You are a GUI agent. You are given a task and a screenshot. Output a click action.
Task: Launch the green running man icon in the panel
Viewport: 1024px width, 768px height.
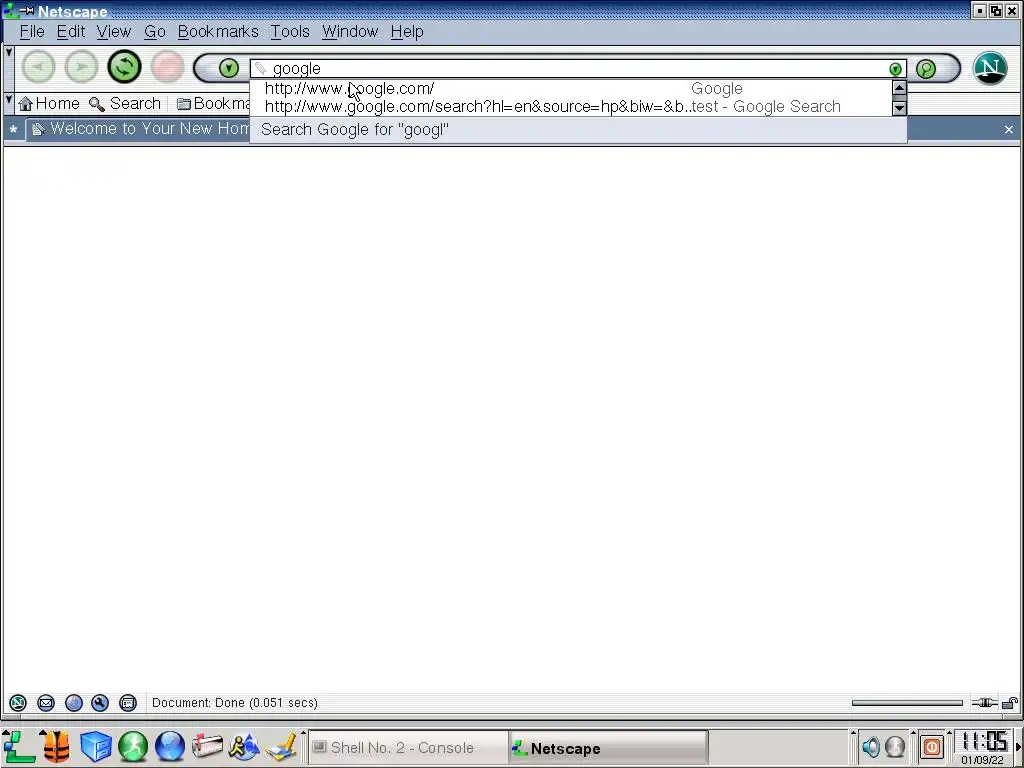[133, 747]
